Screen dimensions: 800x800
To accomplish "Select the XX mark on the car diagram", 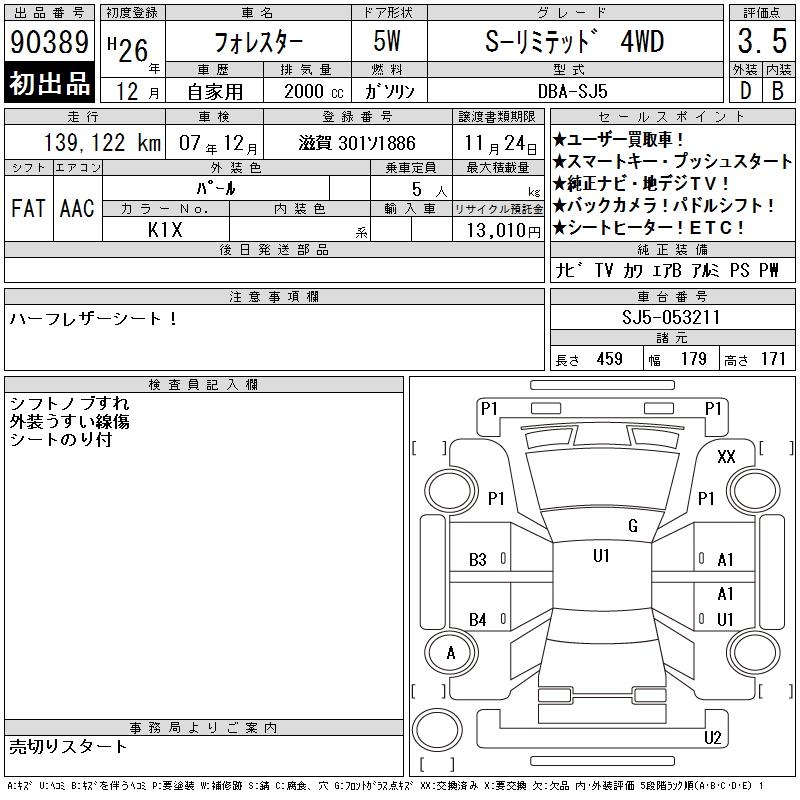I will tap(726, 456).
